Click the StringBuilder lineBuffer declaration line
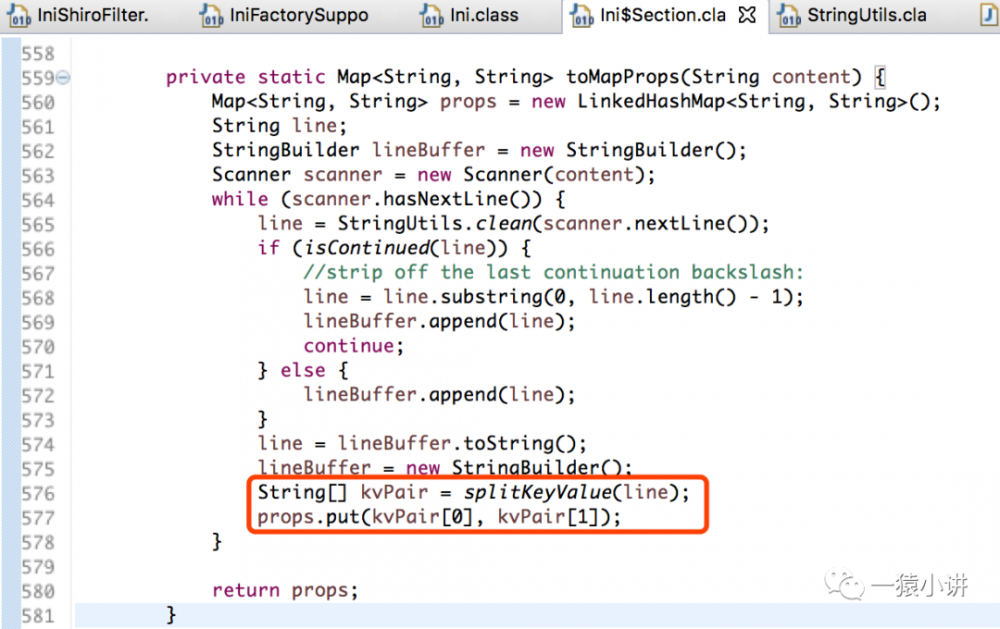Viewport: 1000px width, 629px height. pos(479,151)
